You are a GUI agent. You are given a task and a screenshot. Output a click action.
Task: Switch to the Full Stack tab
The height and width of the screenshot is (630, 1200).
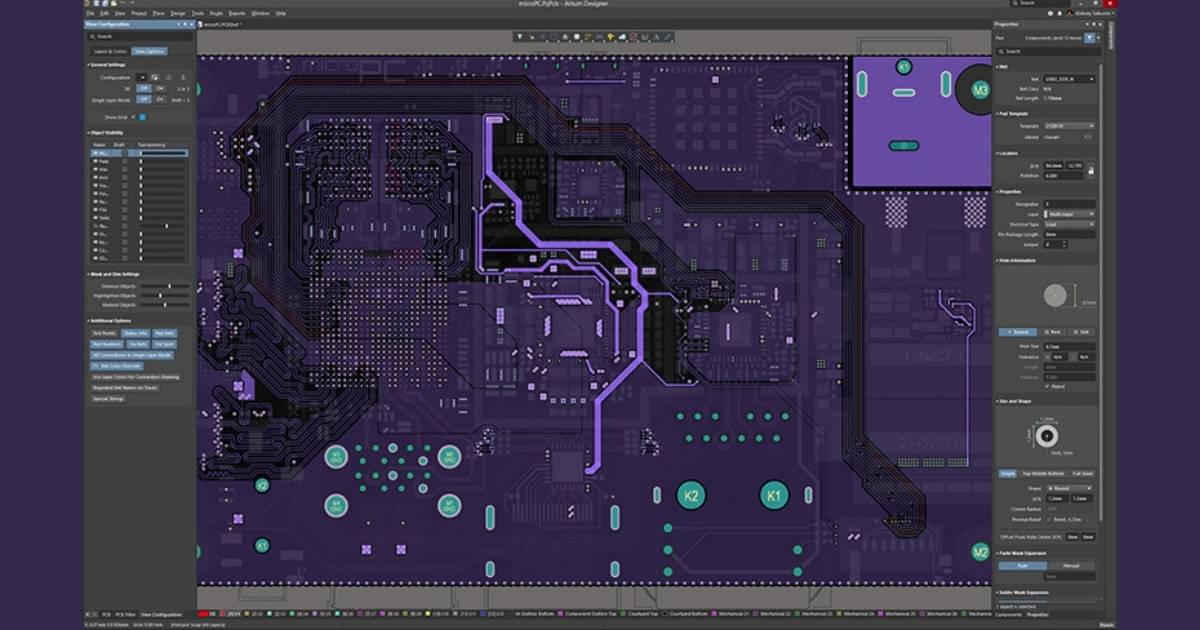1083,473
